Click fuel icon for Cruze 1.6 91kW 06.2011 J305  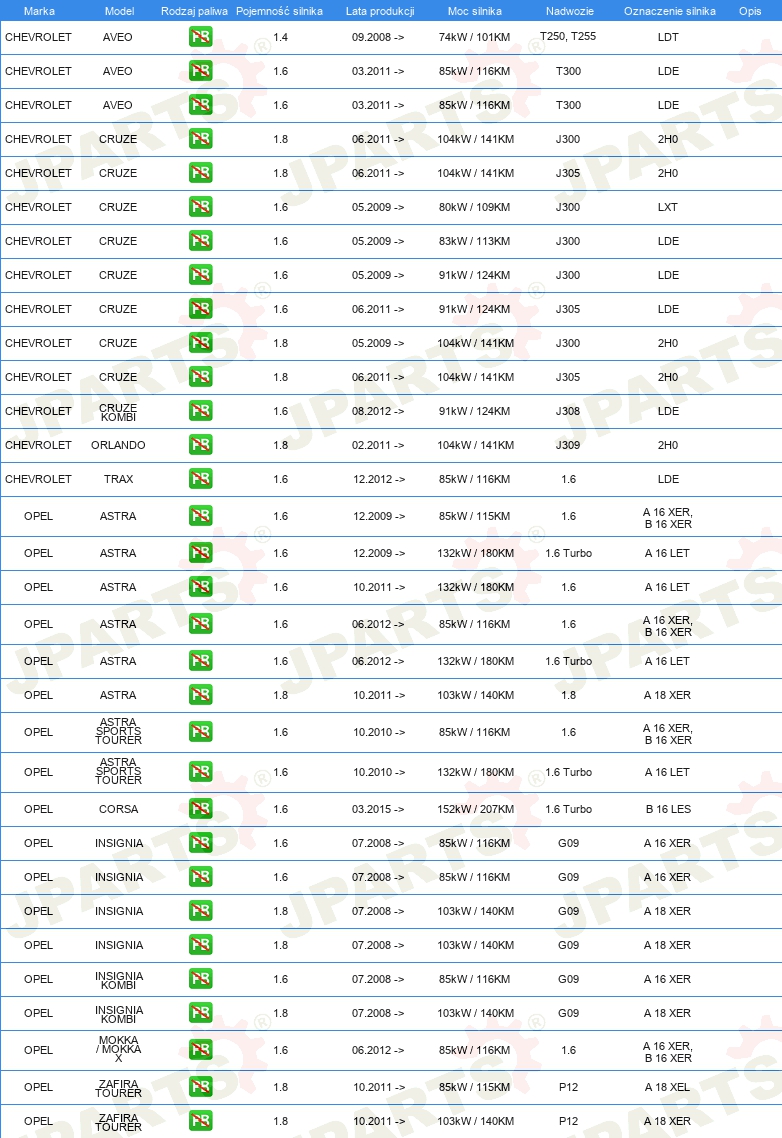(200, 309)
